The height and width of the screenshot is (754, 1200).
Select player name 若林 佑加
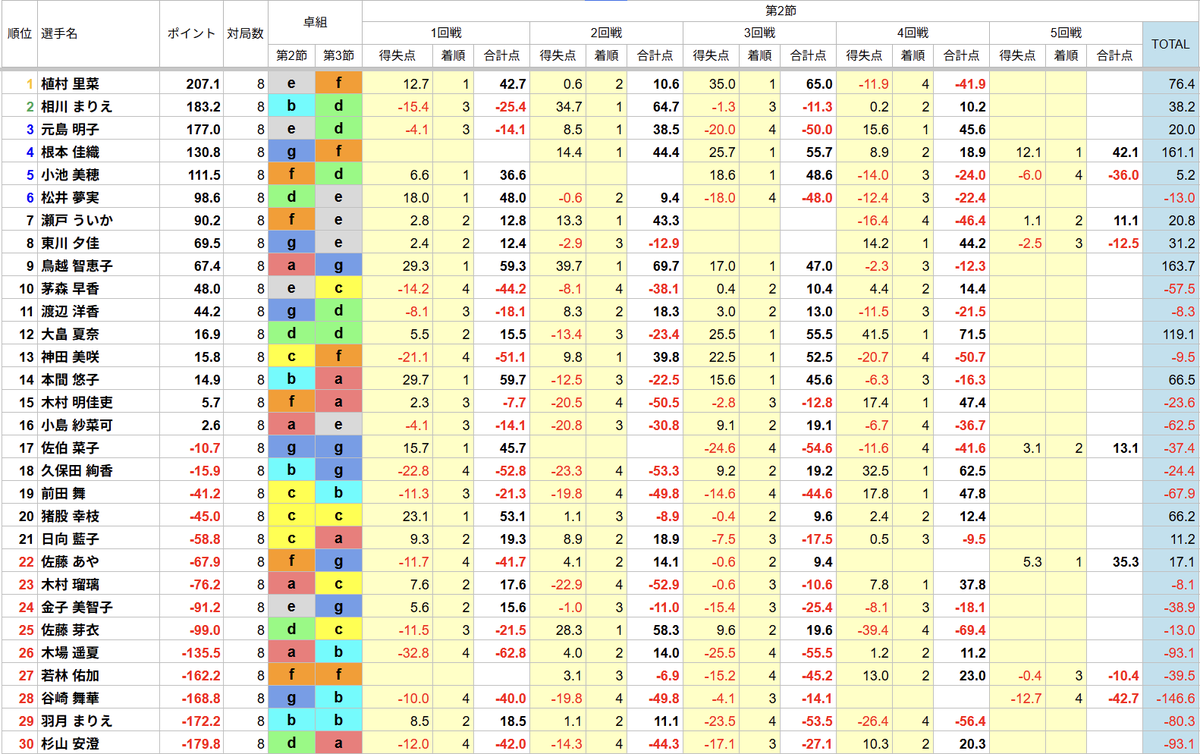coord(70,676)
